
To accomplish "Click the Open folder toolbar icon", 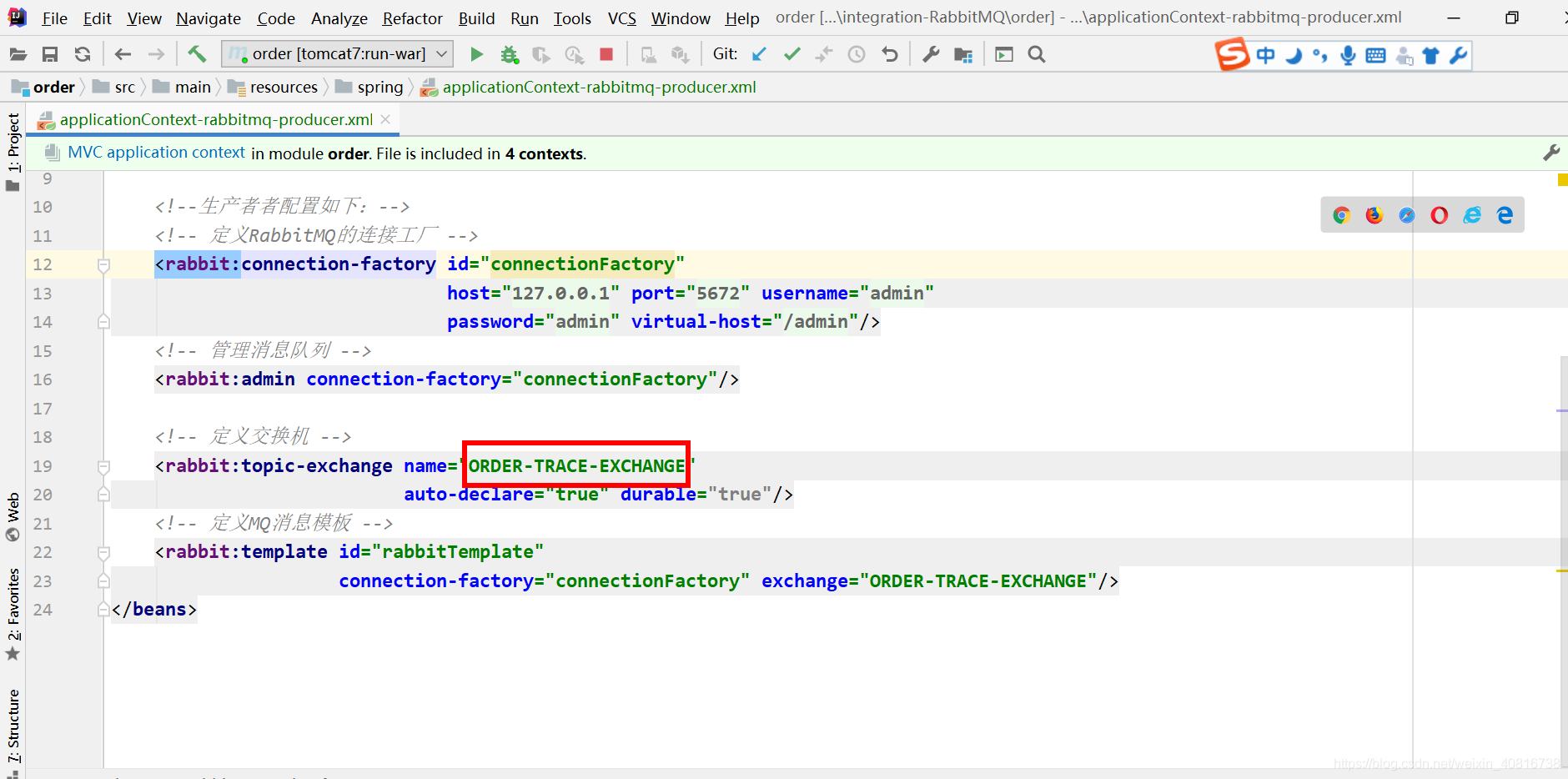I will point(18,54).
